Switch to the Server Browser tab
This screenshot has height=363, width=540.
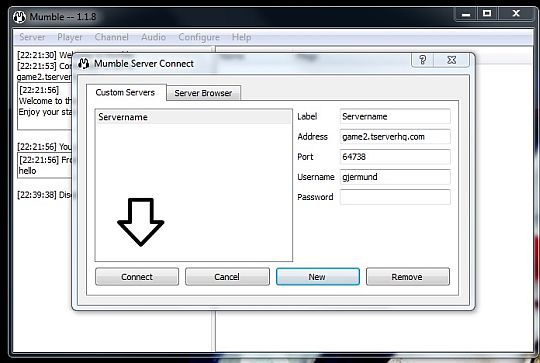point(203,93)
